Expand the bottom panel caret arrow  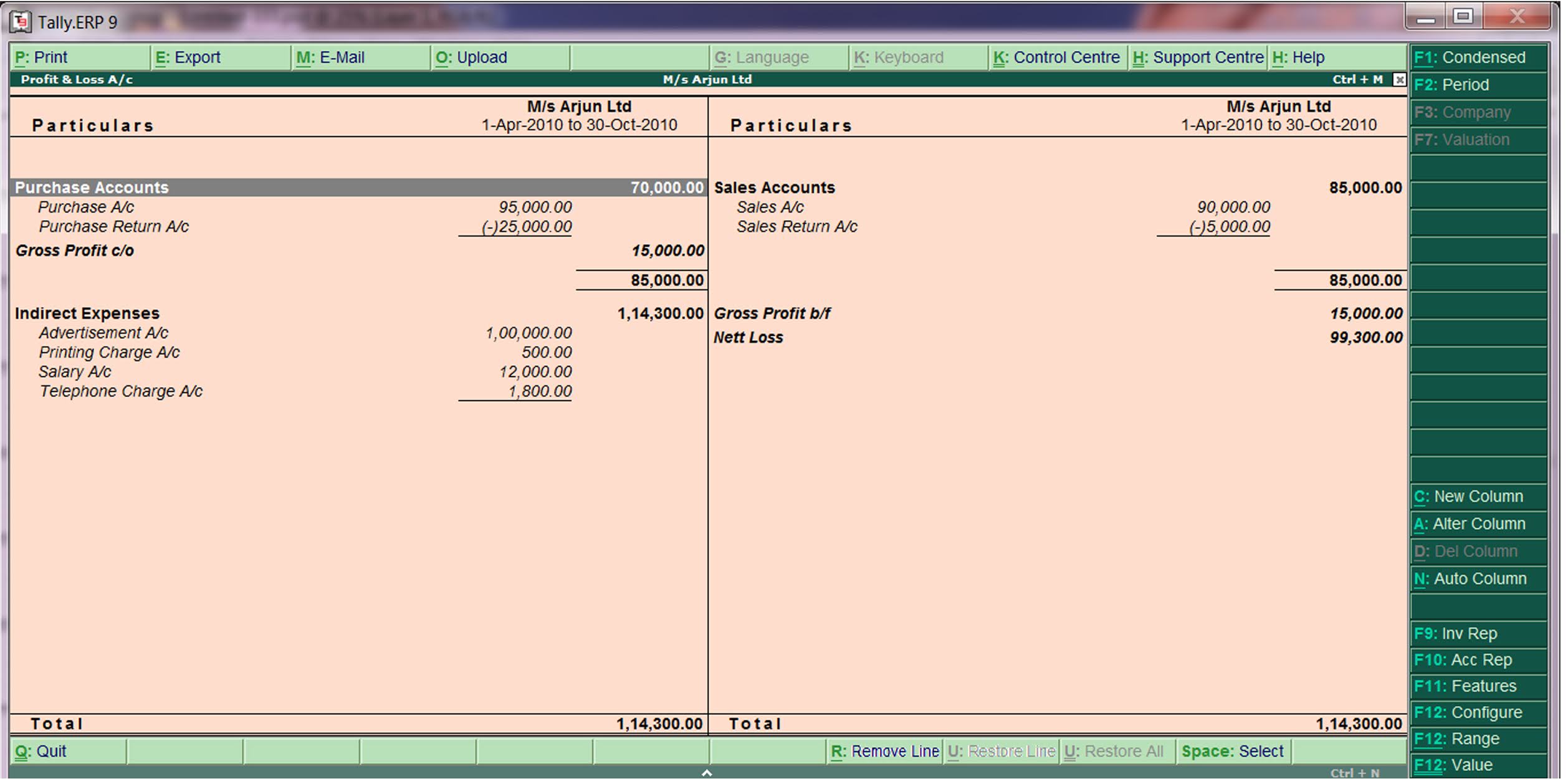tap(707, 772)
